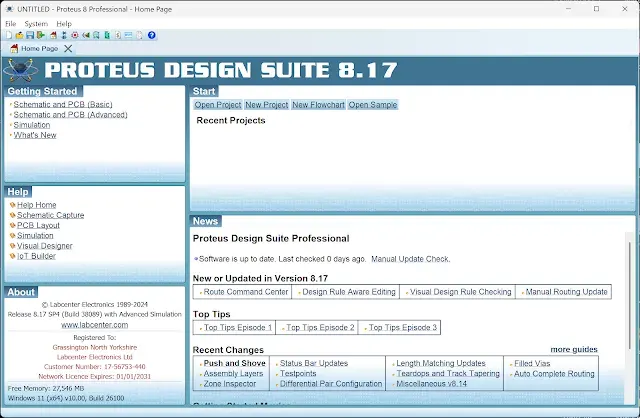
Task: Open the Gerber Viewer toolbar icon
Action: pyautogui.click(x=96, y=35)
